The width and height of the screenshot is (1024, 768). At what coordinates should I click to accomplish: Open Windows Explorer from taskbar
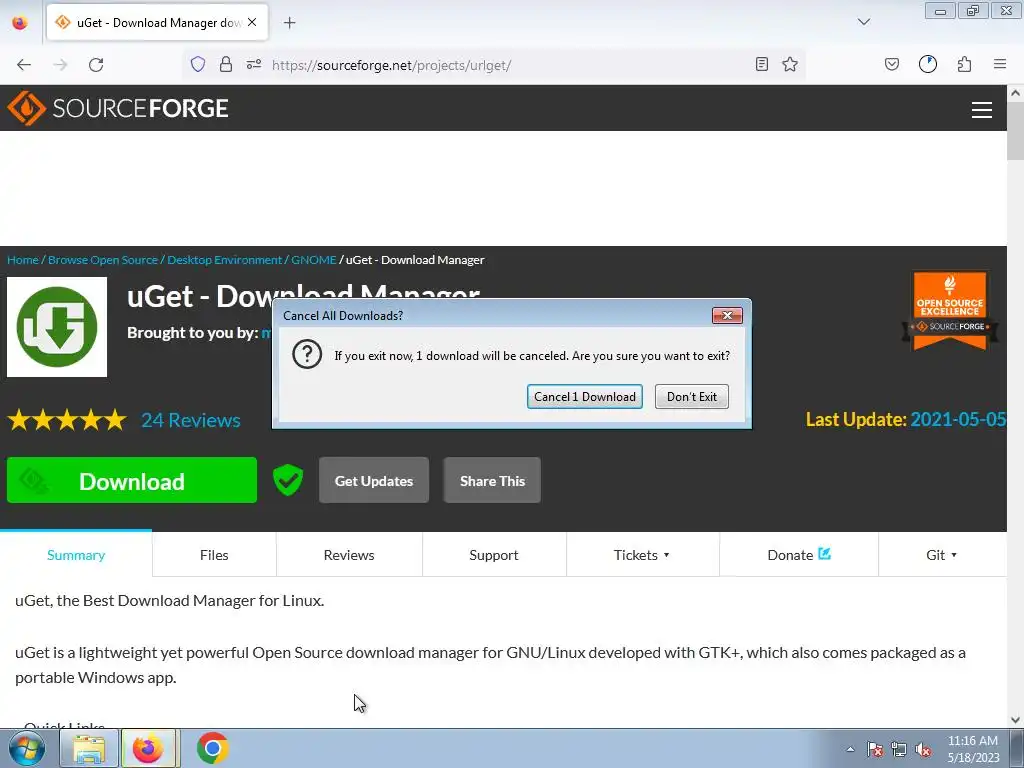(89, 748)
